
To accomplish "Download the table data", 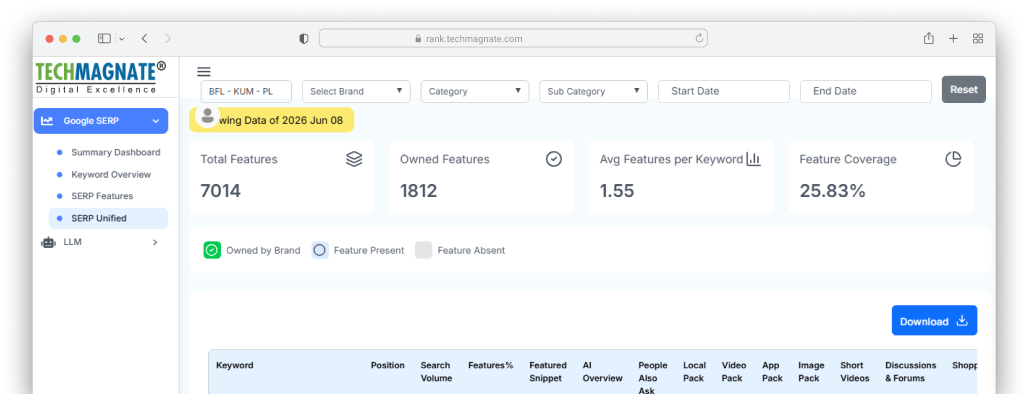I will point(934,320).
